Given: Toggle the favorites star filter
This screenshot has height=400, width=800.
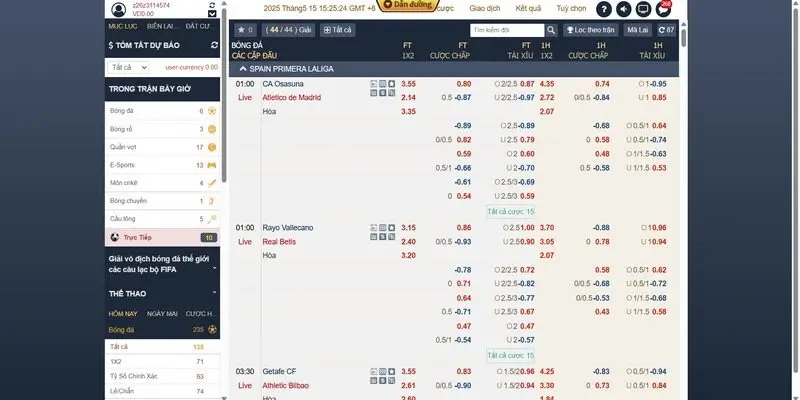Looking at the screenshot, I should click(x=243, y=31).
